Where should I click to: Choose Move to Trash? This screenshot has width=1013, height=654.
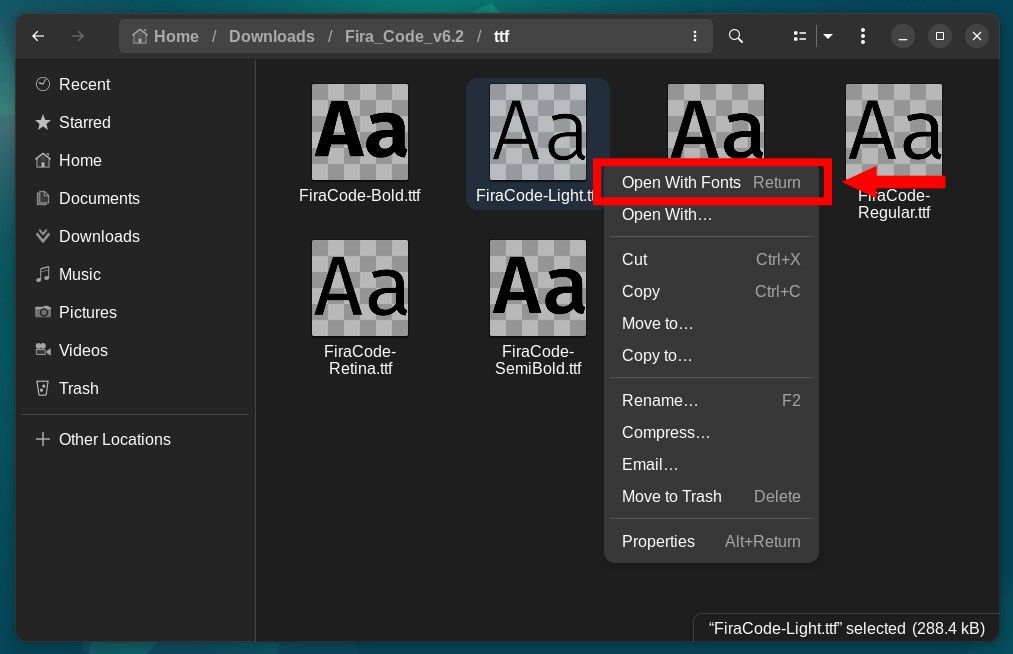click(x=711, y=496)
